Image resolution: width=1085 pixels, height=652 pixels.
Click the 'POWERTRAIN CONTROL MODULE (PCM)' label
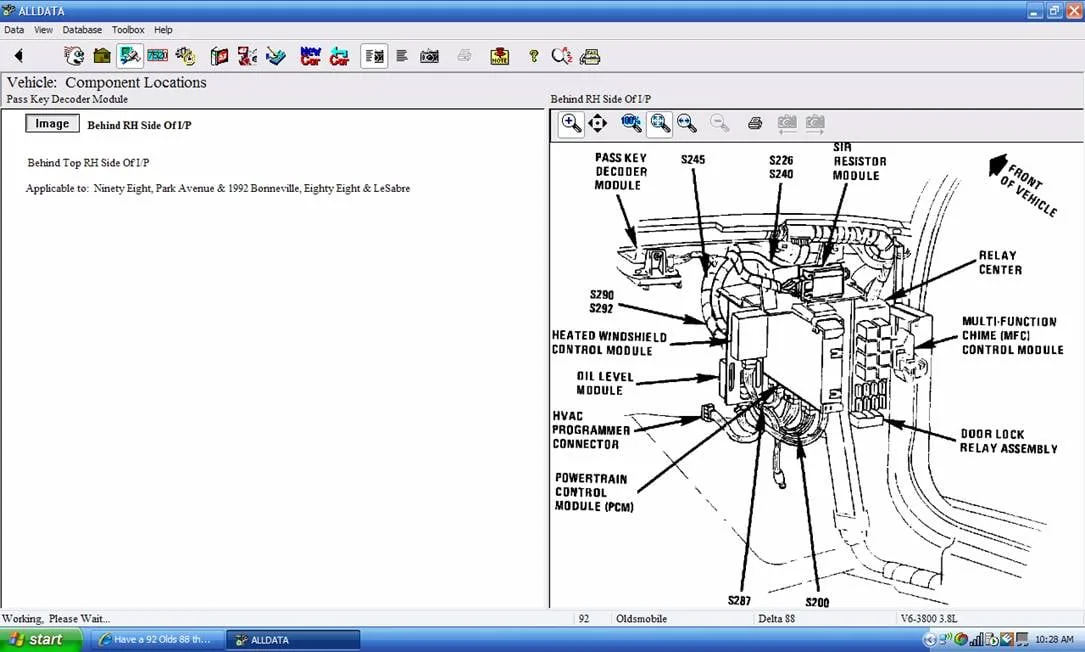[x=594, y=492]
